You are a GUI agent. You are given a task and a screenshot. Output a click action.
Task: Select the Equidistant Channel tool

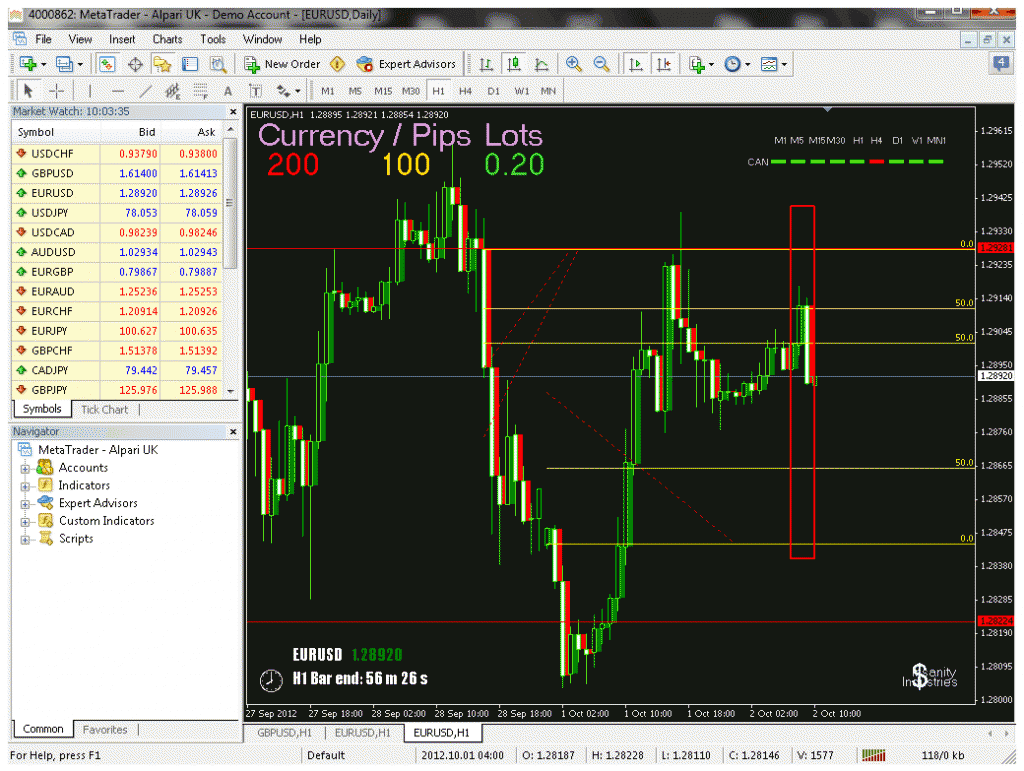click(x=172, y=91)
